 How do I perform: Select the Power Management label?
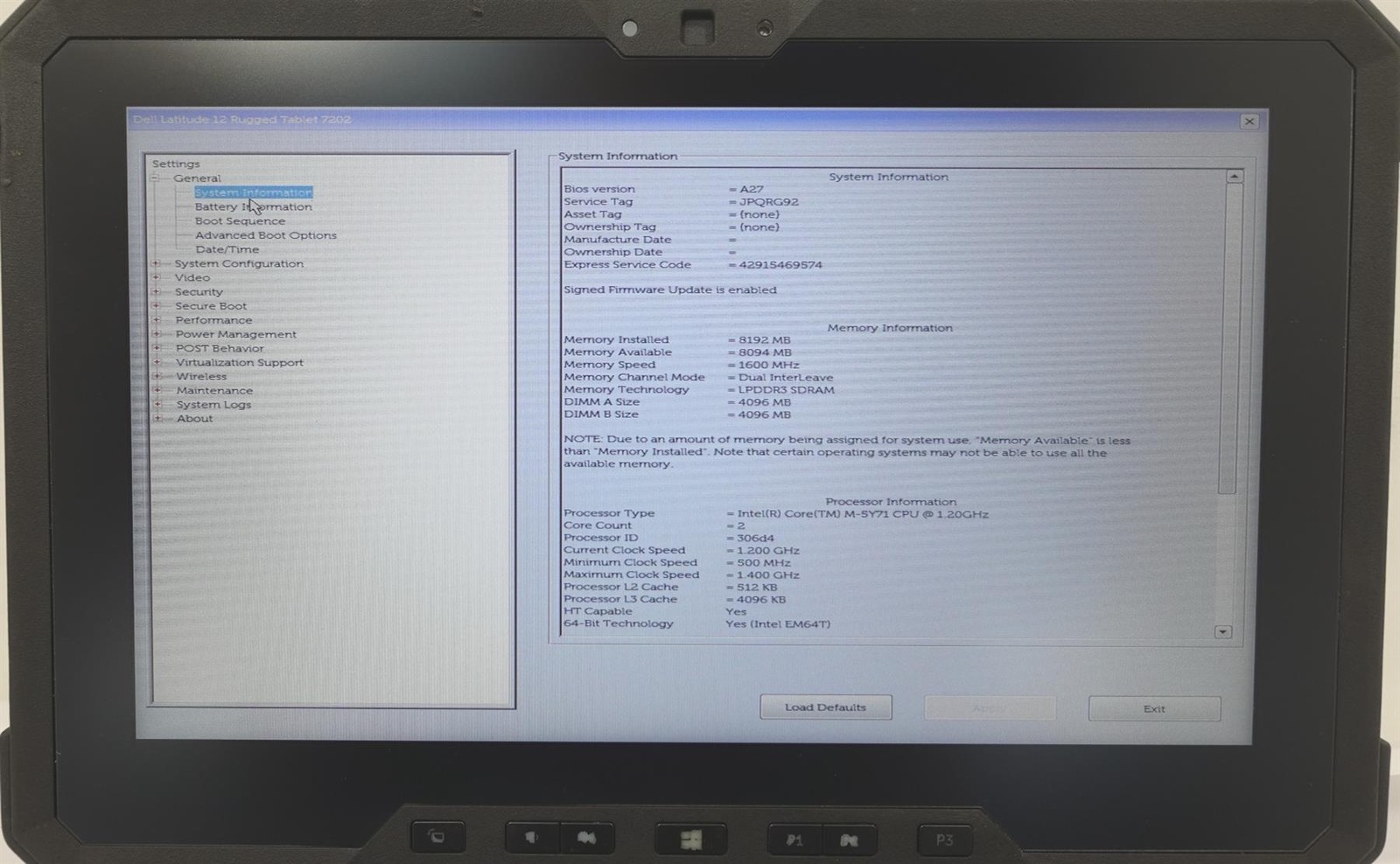tap(235, 334)
